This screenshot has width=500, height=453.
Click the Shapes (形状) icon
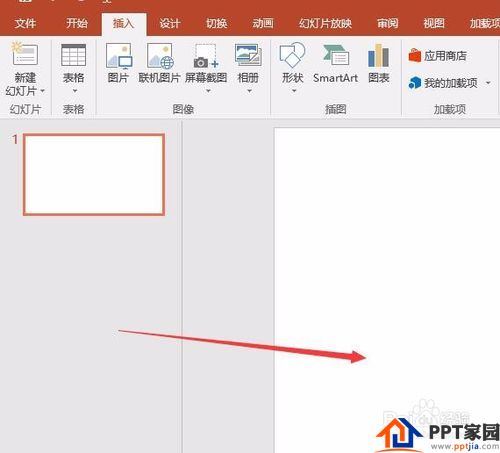pos(292,55)
